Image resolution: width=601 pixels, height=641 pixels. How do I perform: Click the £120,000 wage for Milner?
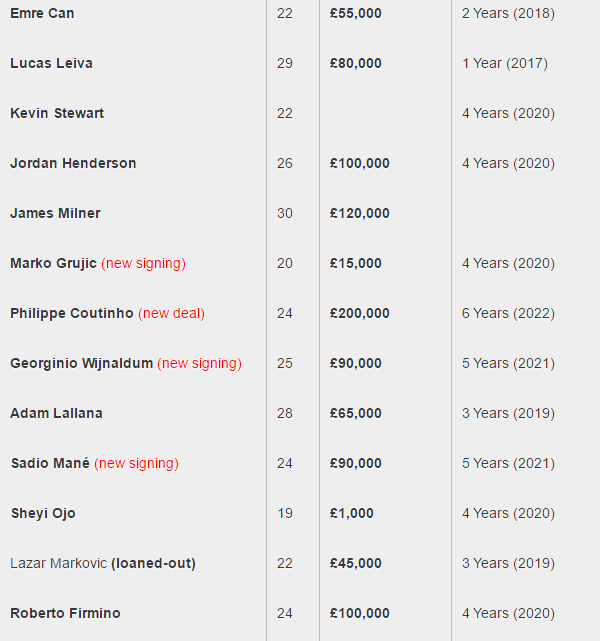coord(360,213)
